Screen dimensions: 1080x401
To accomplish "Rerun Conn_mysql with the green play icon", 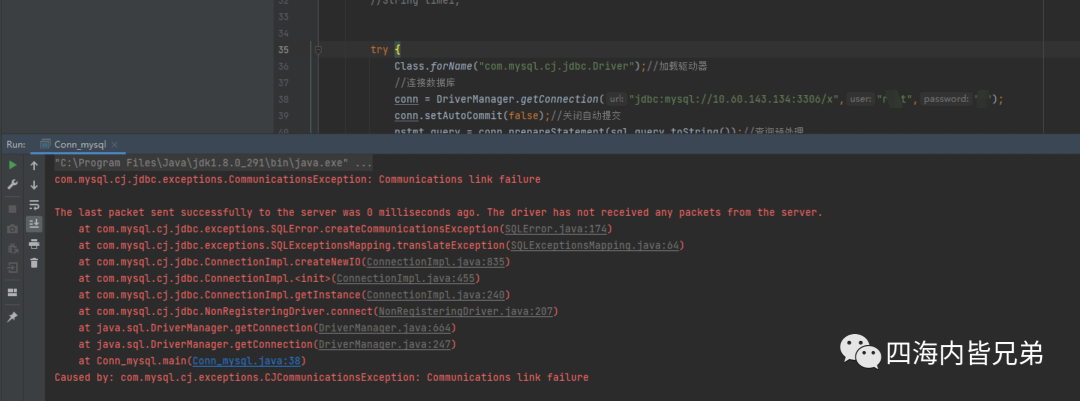I will [12, 165].
